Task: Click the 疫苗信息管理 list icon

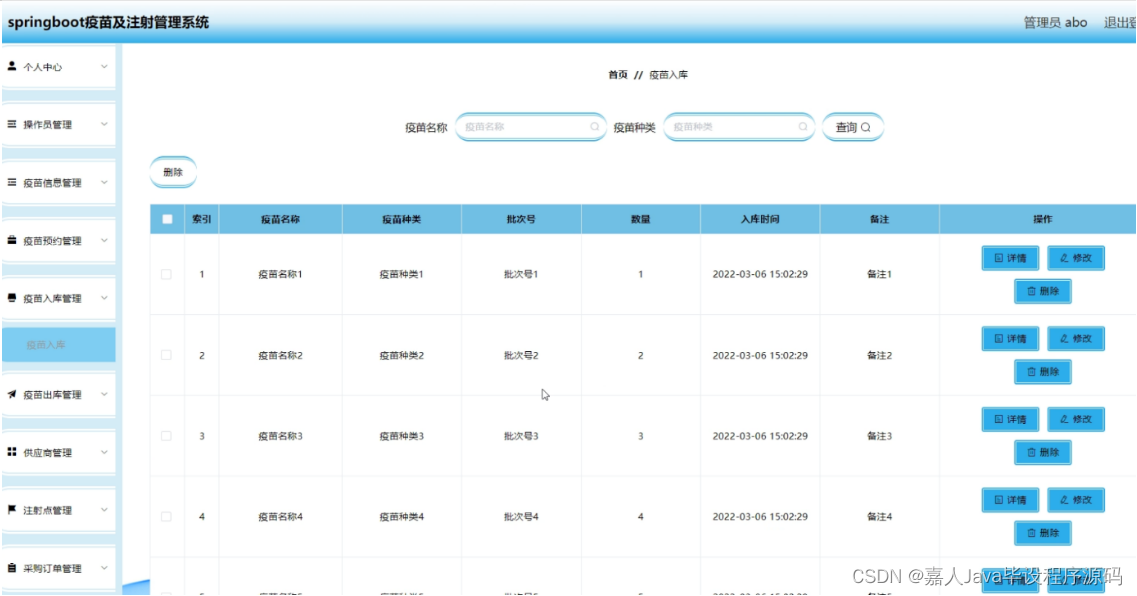Action: (12, 182)
